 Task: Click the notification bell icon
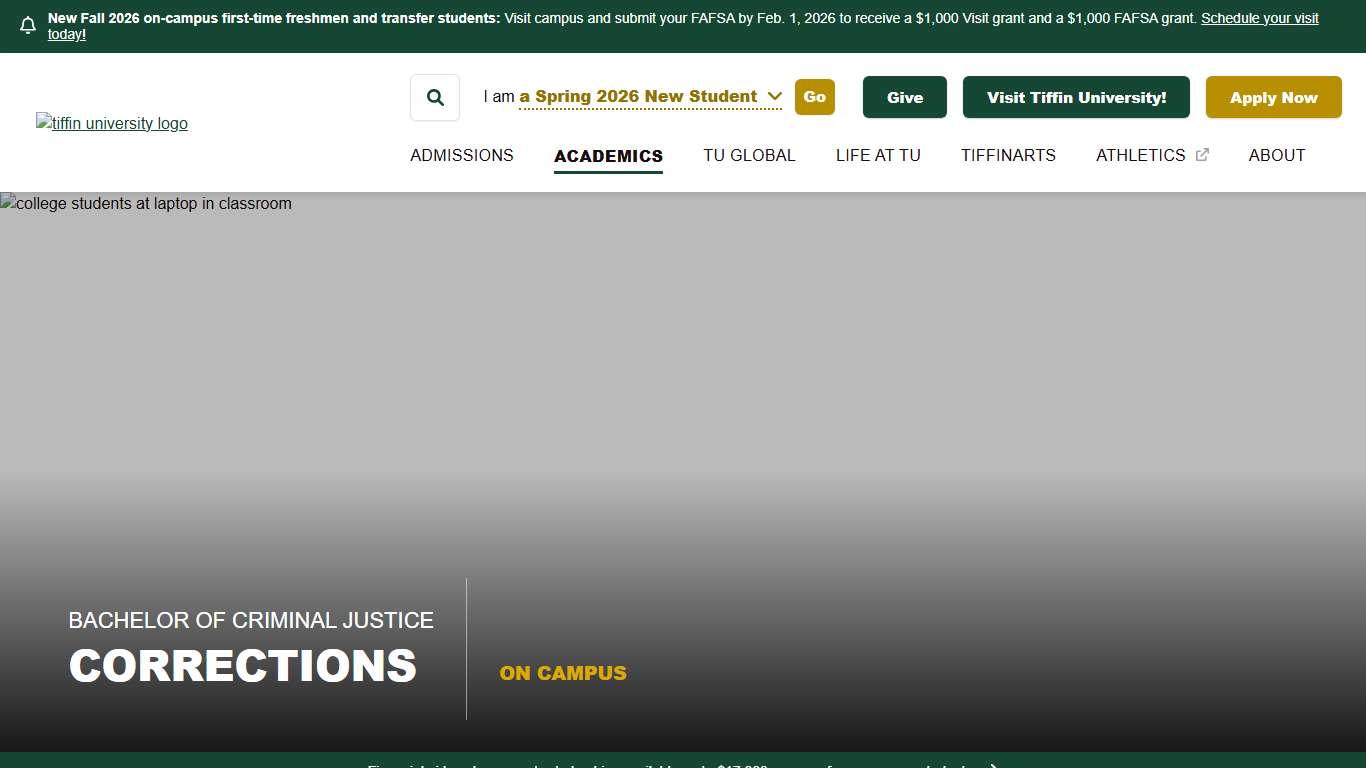point(27,25)
